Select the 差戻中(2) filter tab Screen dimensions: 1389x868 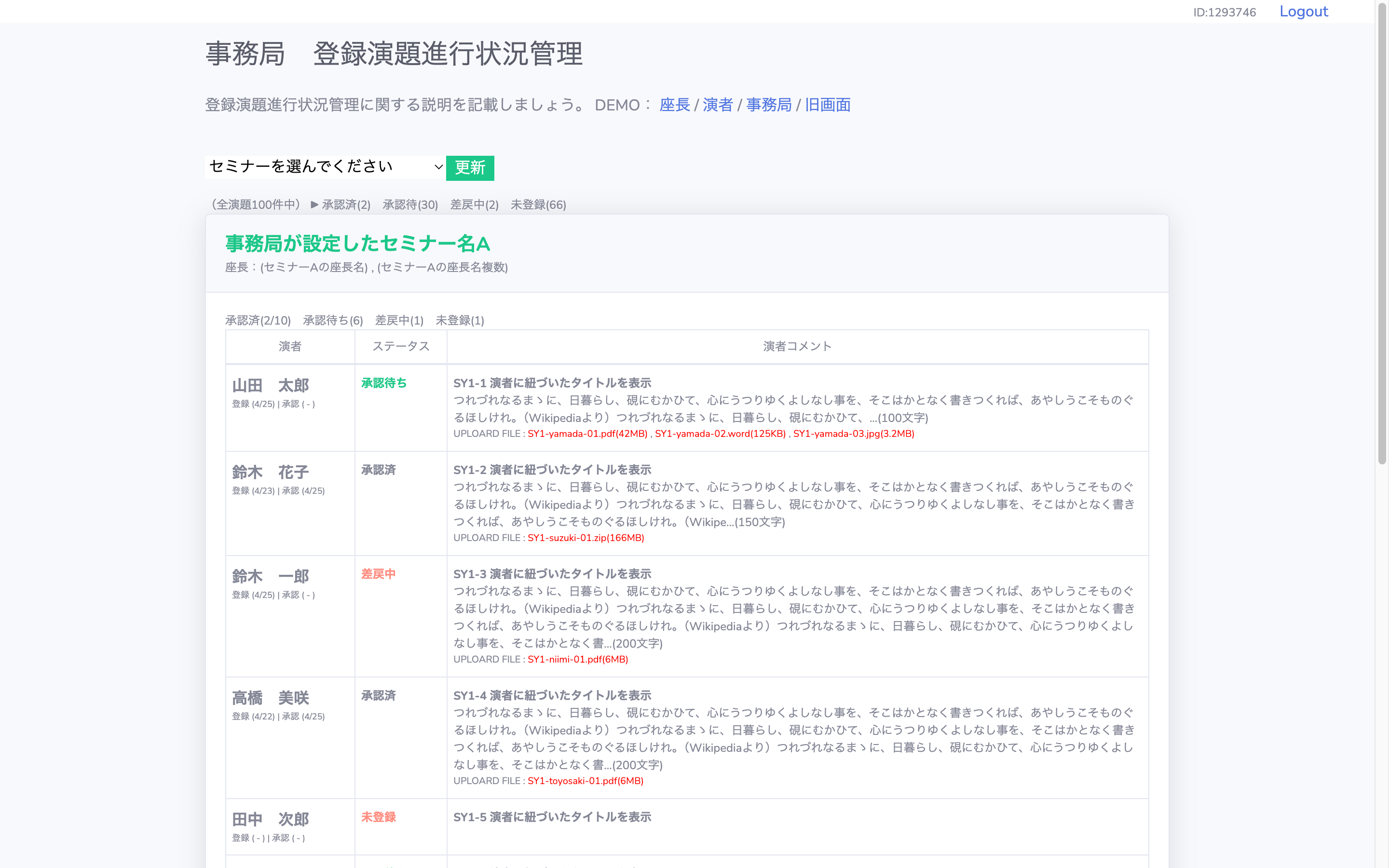(475, 204)
